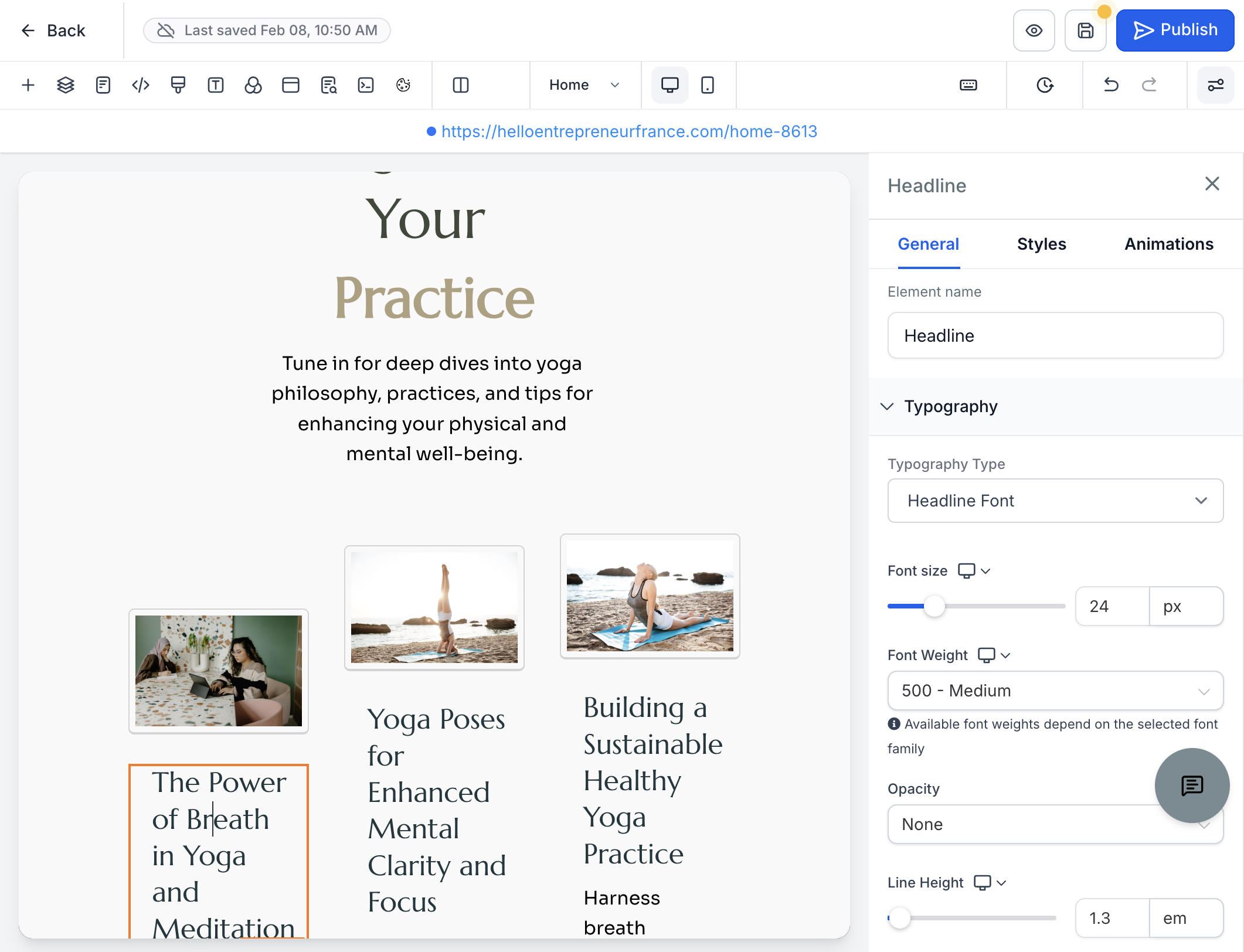
Task: Open the Typography Type Headline Font dropdown
Action: (1055, 501)
